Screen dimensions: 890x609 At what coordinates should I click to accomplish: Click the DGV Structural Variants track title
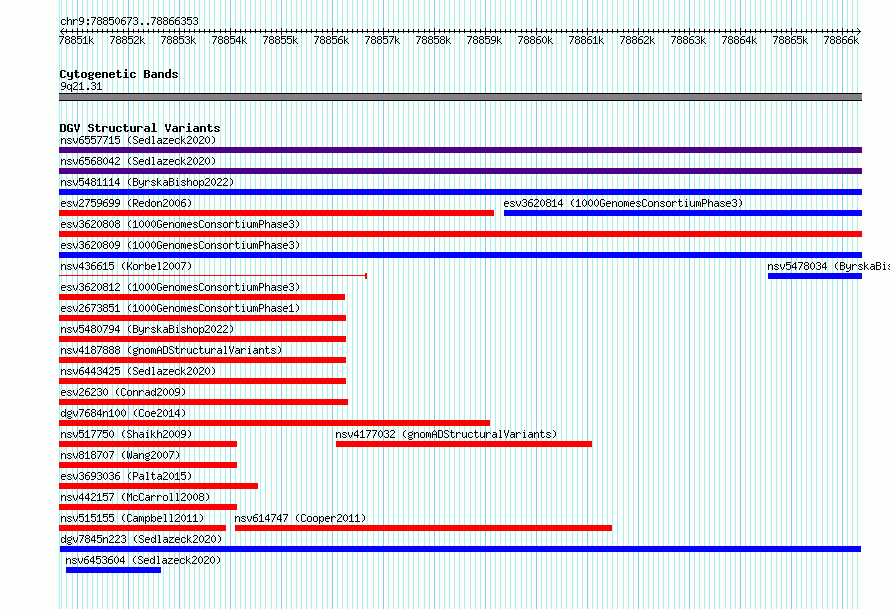[140, 128]
